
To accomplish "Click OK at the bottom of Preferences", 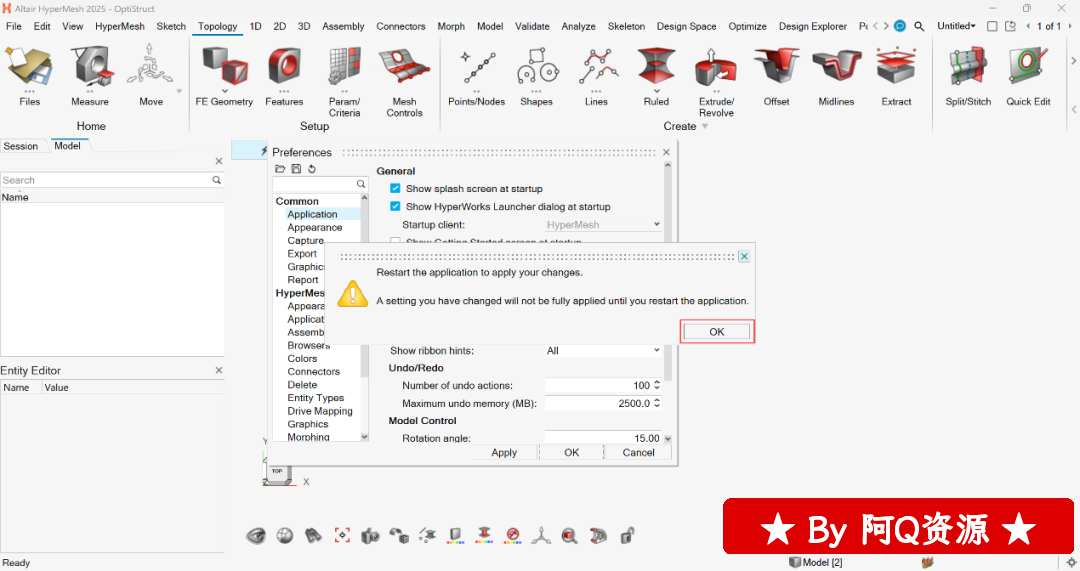I will [x=572, y=453].
